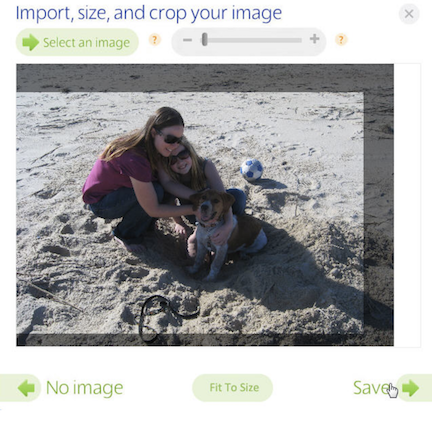Click the plus zoom-in icon

pyautogui.click(x=314, y=39)
